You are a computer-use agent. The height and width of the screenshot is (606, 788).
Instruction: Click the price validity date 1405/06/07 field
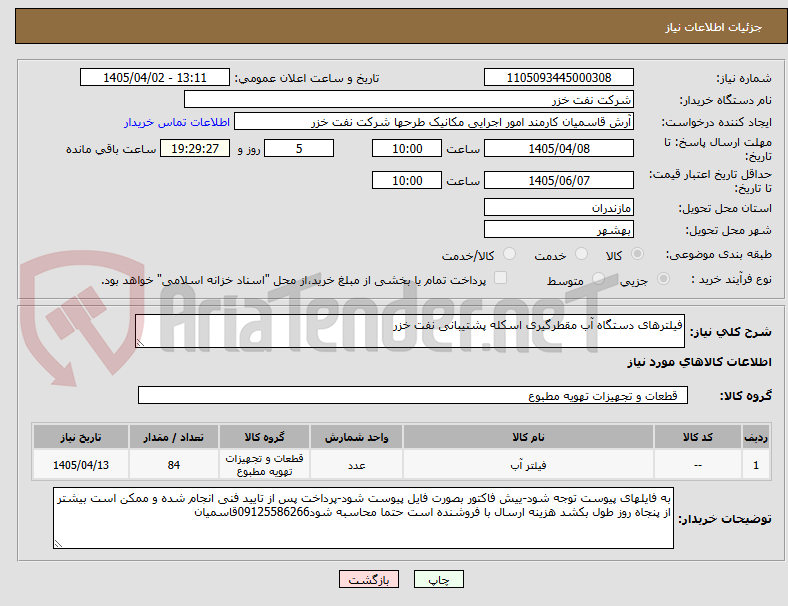pyautogui.click(x=559, y=180)
